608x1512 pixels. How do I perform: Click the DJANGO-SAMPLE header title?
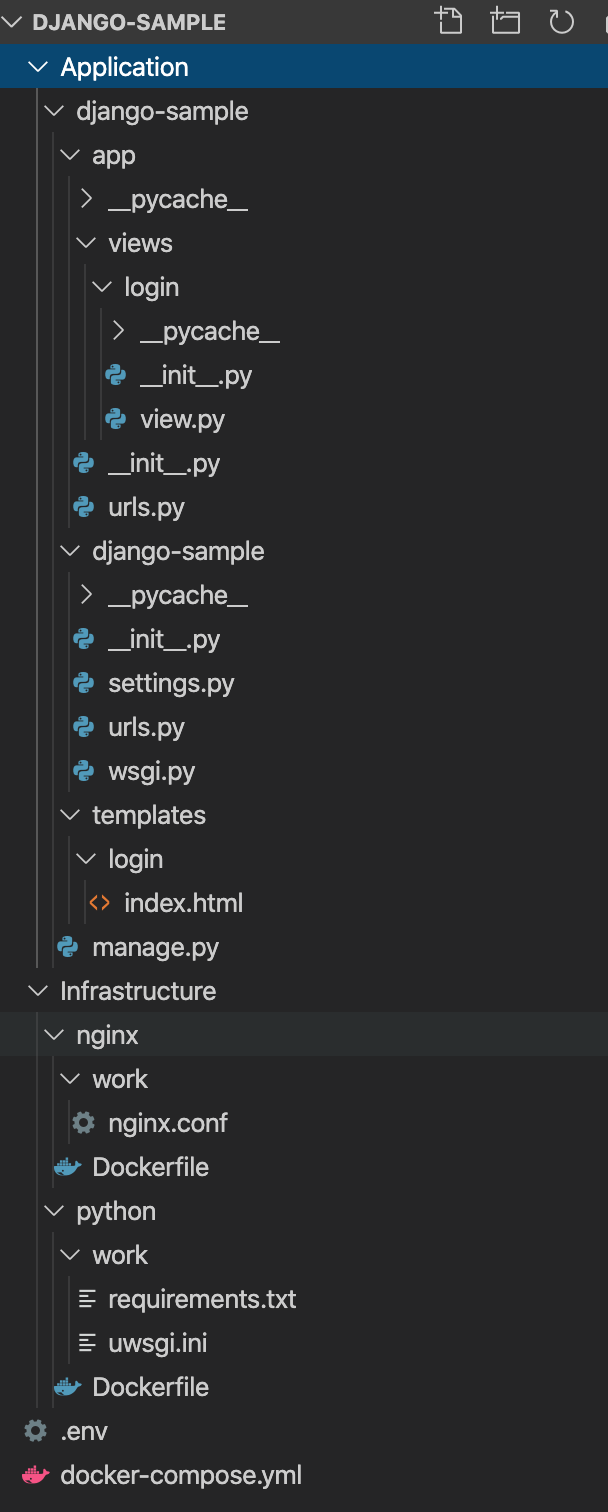click(x=129, y=22)
